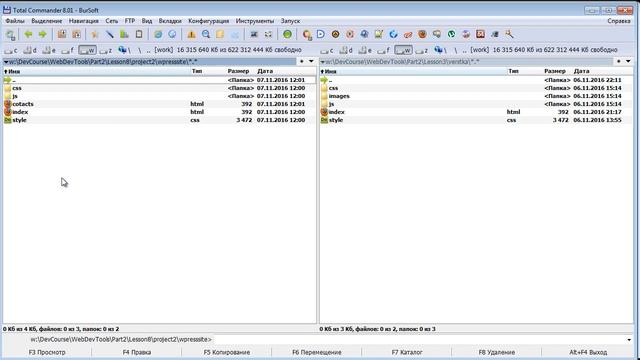This screenshot has height=360, width=640.
Task: Click Alt+F4 Выход button
Action: (588, 352)
